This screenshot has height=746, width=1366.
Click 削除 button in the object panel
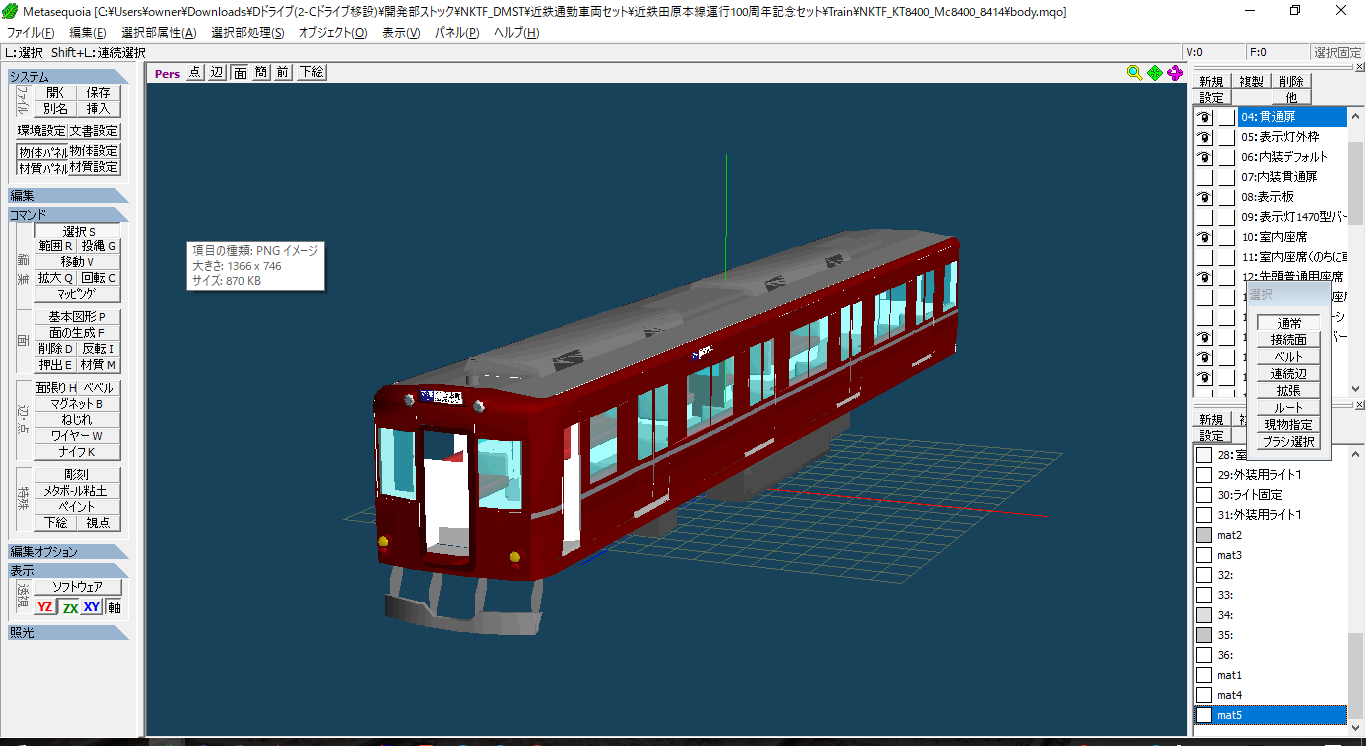coord(1291,82)
